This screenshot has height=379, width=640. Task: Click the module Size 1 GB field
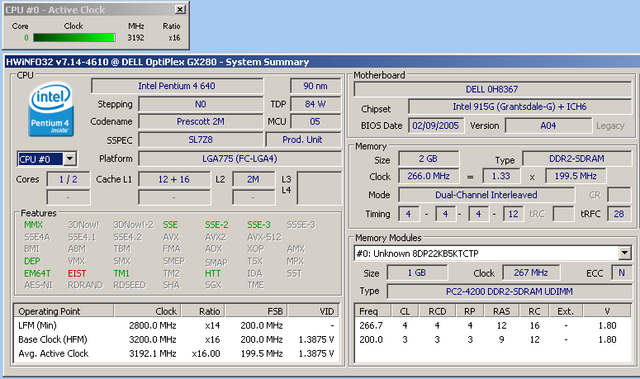(x=417, y=273)
